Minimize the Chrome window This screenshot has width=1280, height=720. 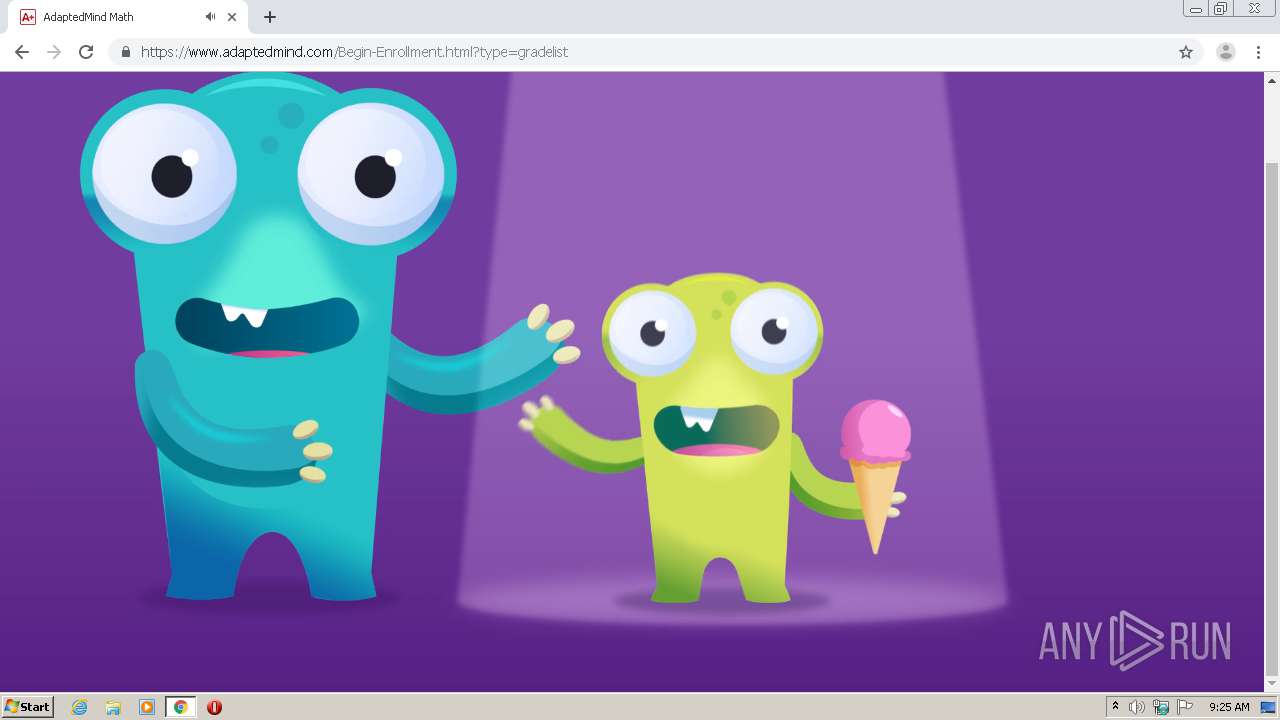(1196, 9)
